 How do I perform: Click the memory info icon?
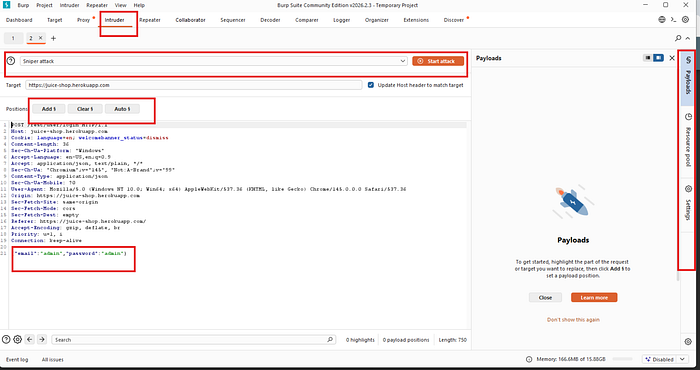pos(529,359)
